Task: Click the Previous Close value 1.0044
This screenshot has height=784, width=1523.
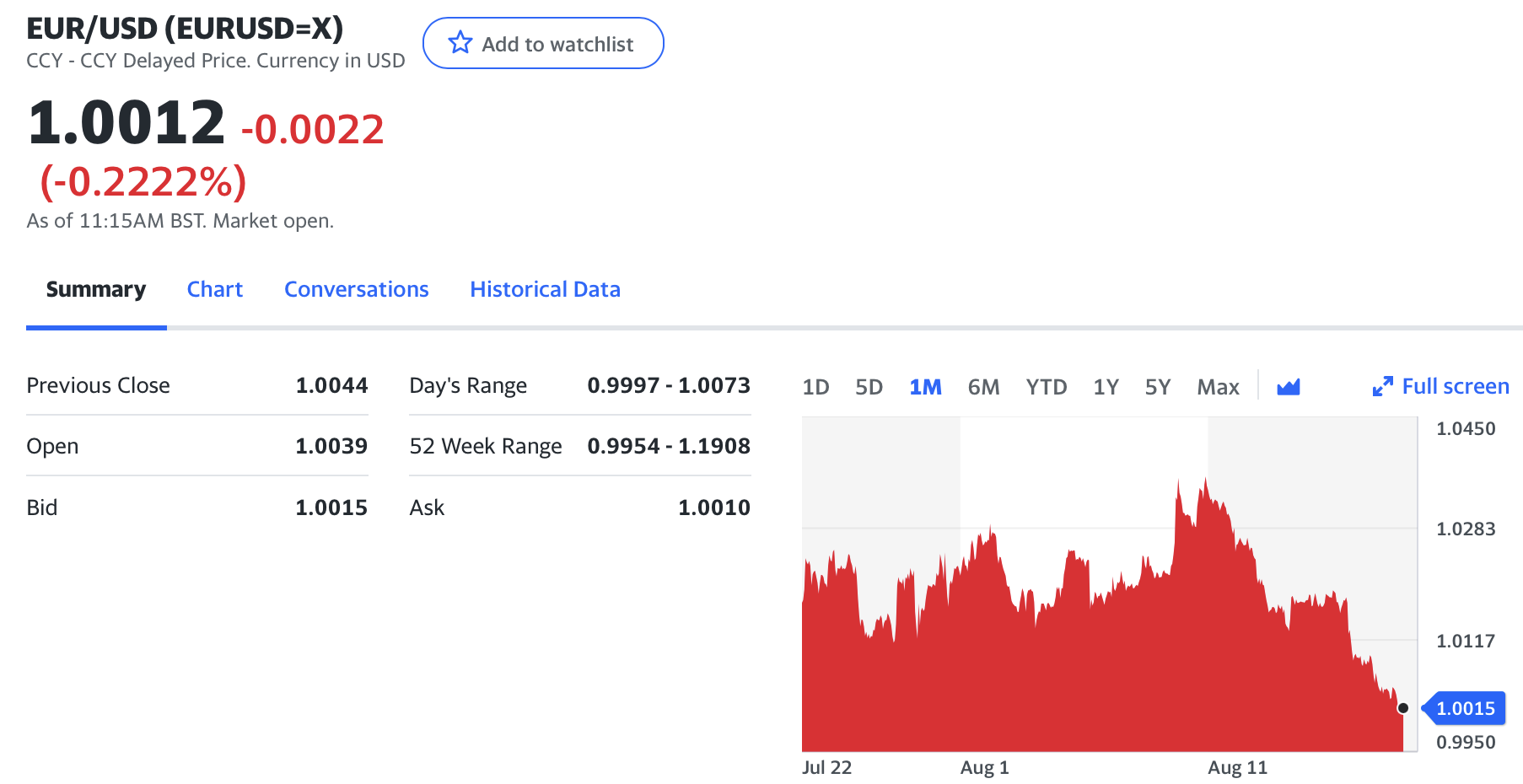Action: tap(331, 385)
